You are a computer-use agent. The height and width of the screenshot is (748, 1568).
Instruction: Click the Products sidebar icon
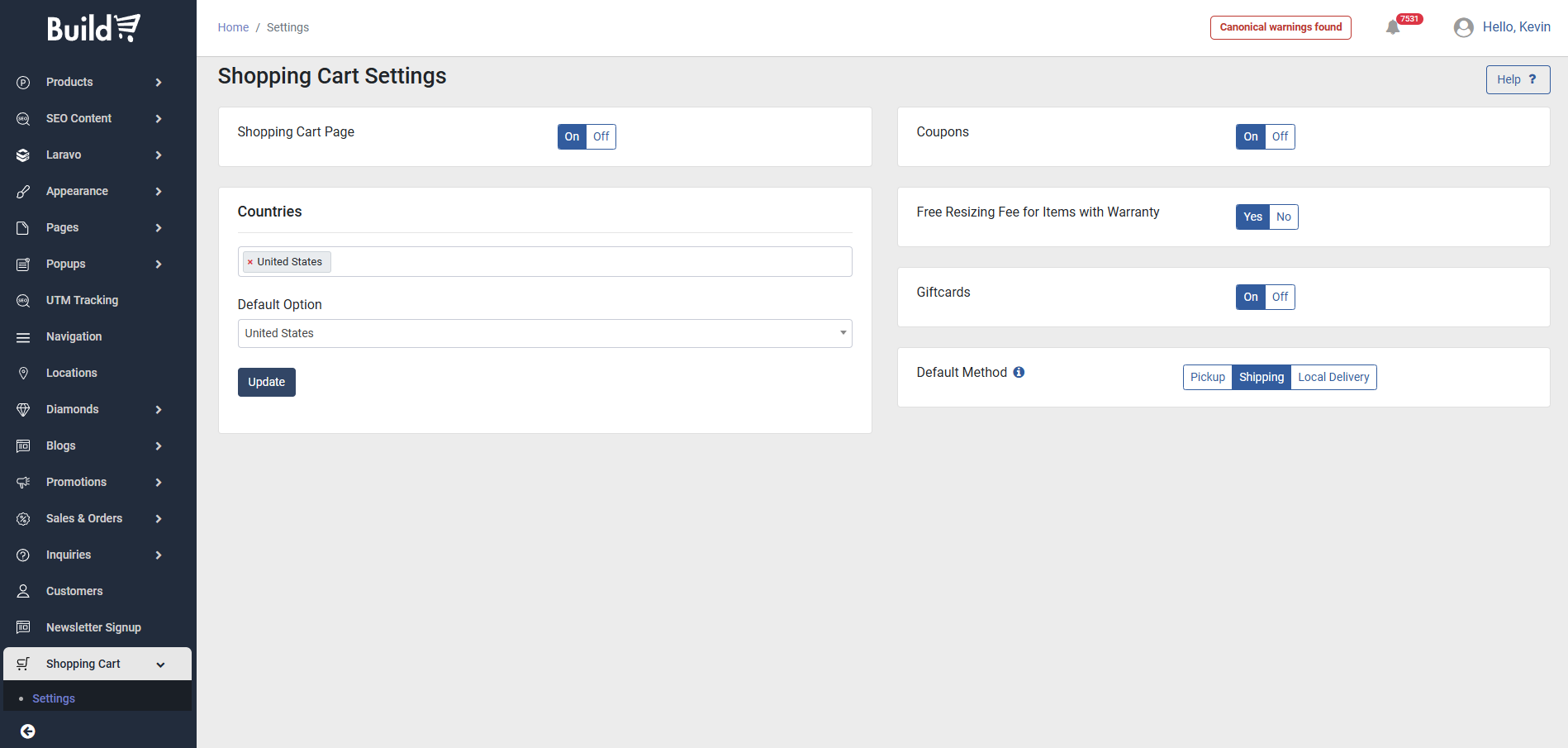coord(23,83)
